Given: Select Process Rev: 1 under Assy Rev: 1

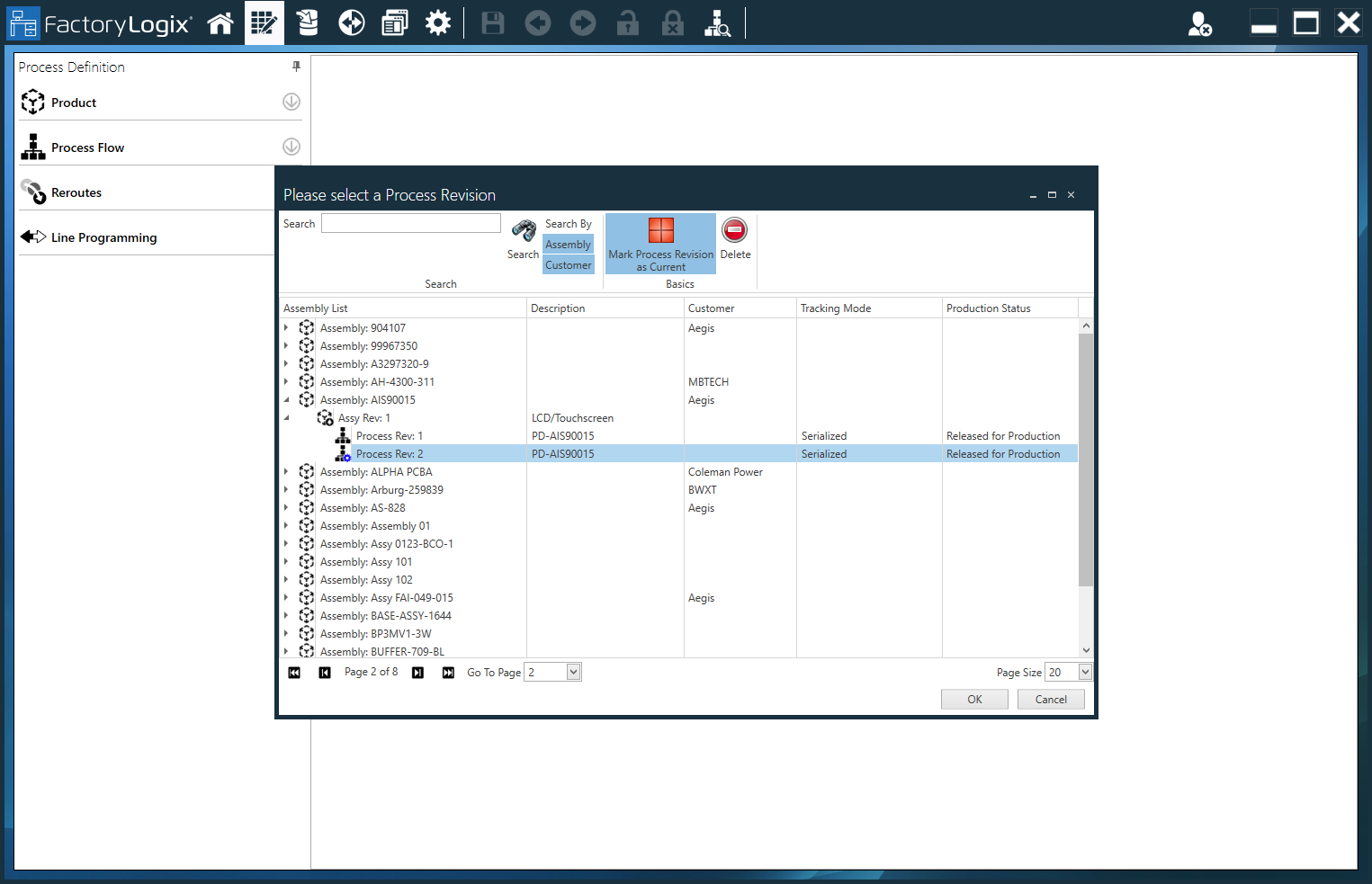Looking at the screenshot, I should click(390, 435).
